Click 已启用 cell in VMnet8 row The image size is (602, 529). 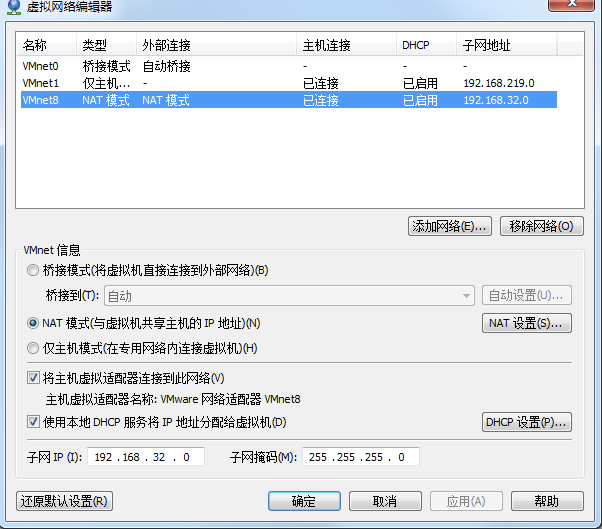point(420,100)
